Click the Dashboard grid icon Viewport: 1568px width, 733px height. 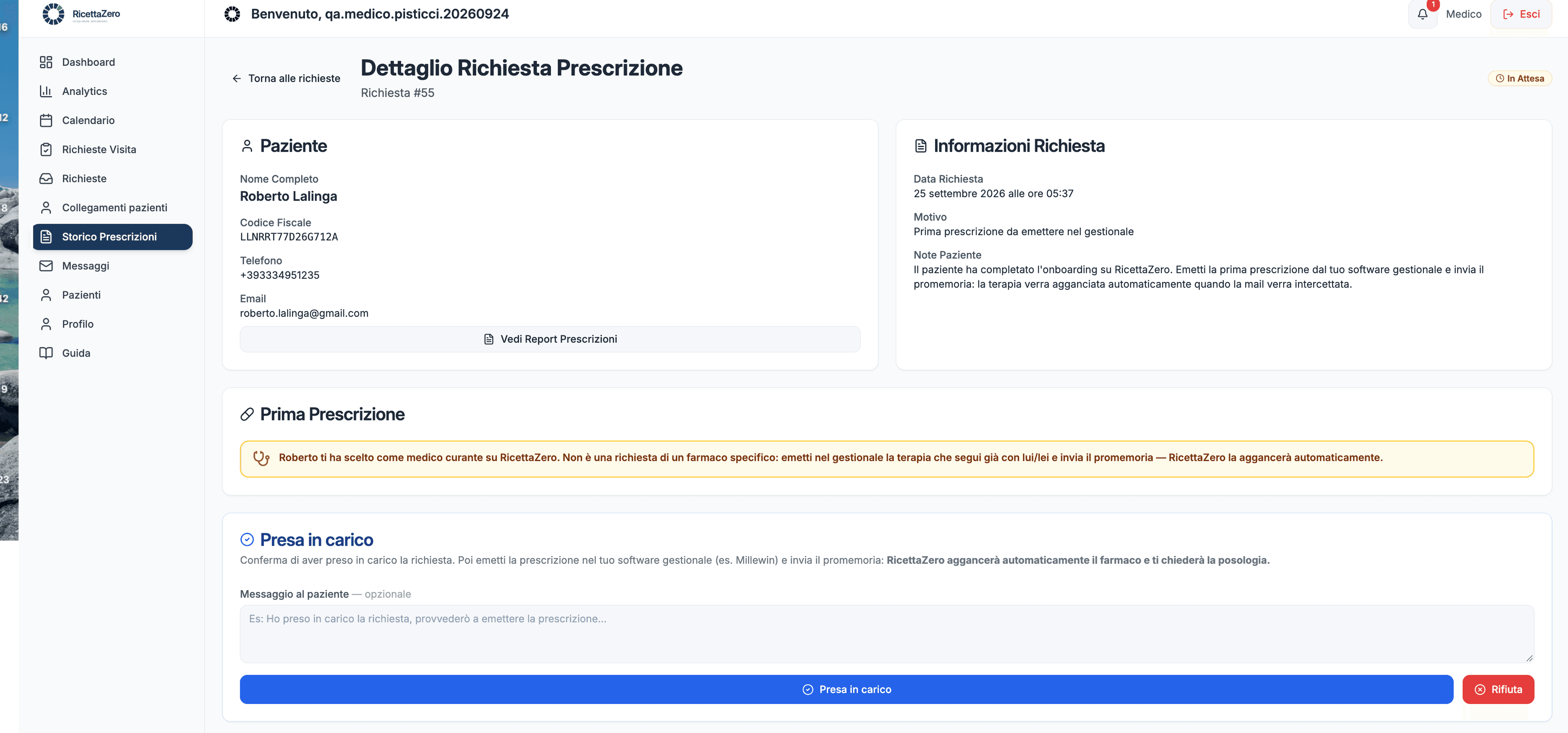(x=46, y=62)
